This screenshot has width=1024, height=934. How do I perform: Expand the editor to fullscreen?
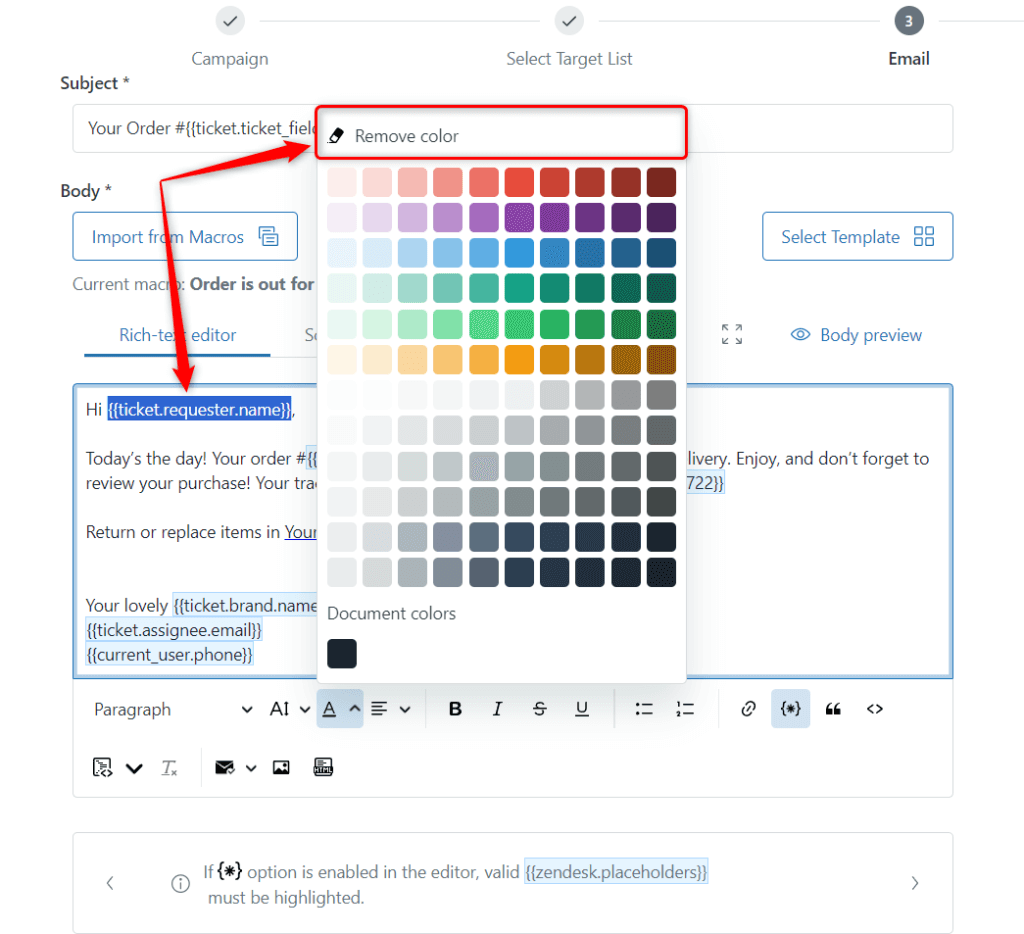731,334
